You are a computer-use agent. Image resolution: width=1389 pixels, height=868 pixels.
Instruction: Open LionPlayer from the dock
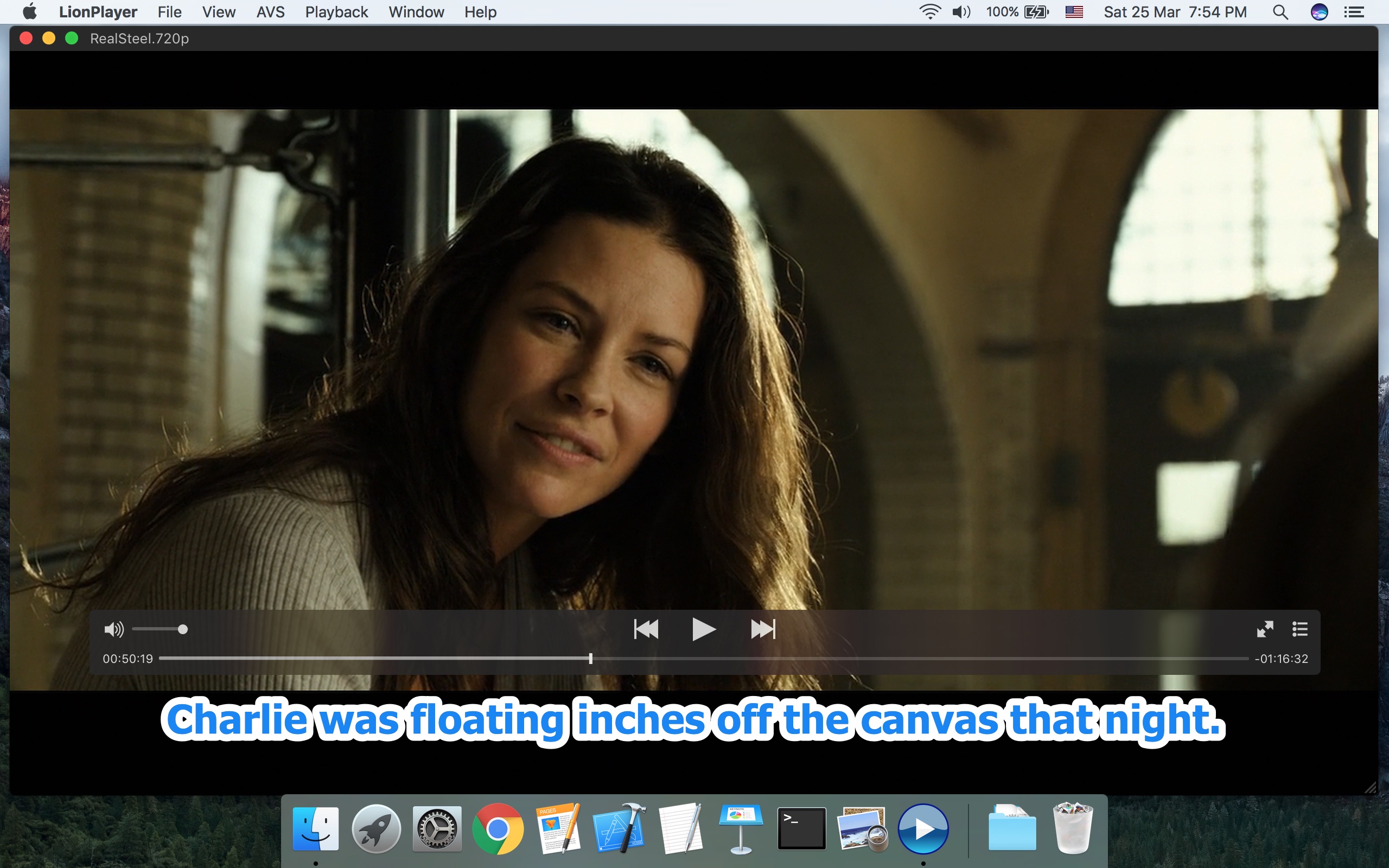(x=923, y=828)
